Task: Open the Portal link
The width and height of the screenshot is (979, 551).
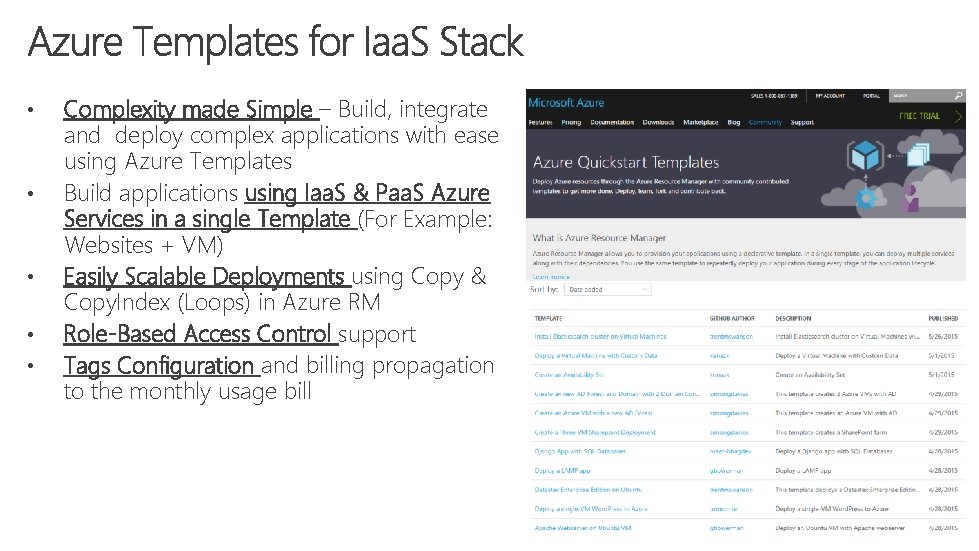Action: click(x=871, y=96)
